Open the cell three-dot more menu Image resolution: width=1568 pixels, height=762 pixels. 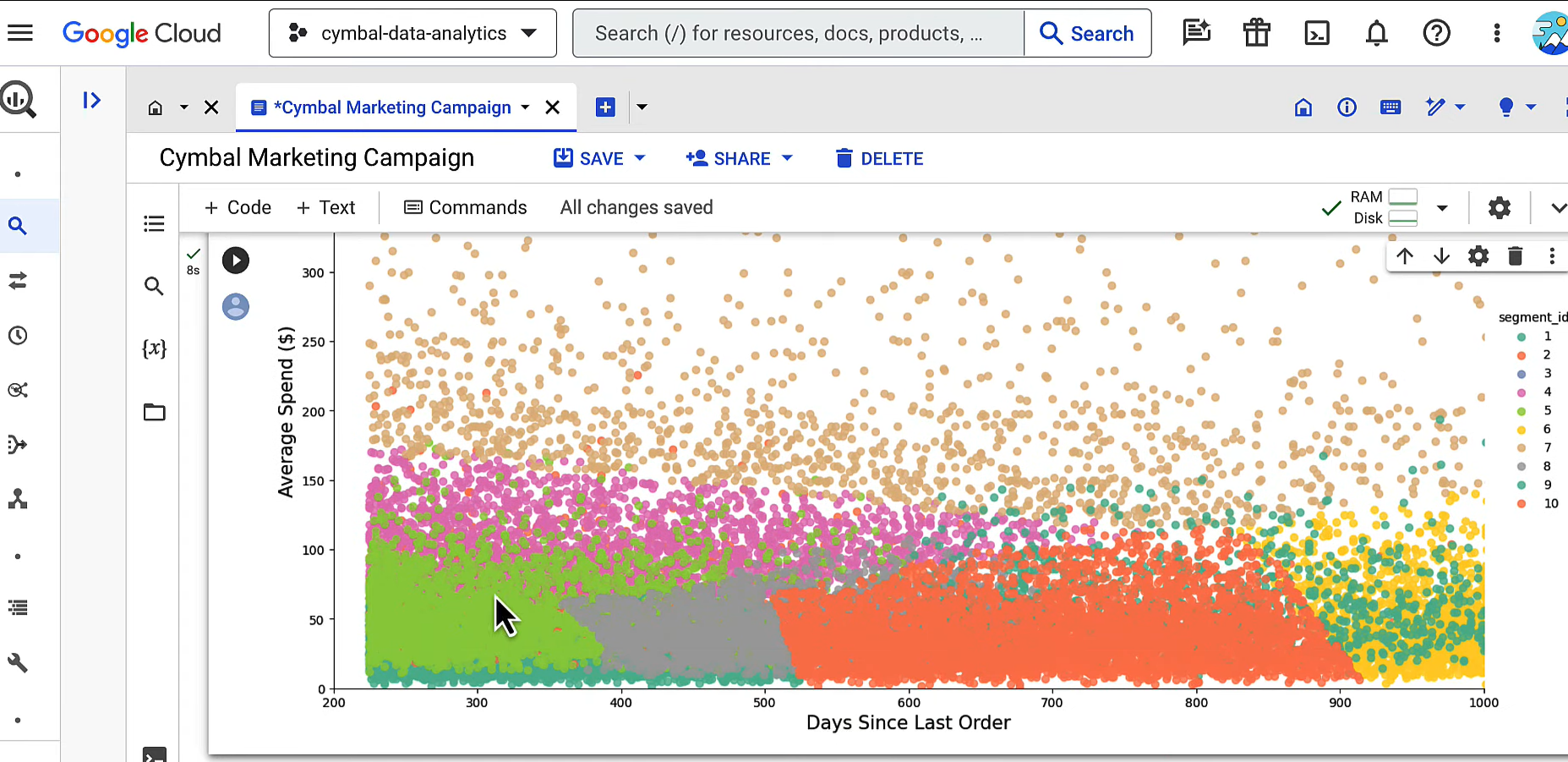pyautogui.click(x=1552, y=256)
